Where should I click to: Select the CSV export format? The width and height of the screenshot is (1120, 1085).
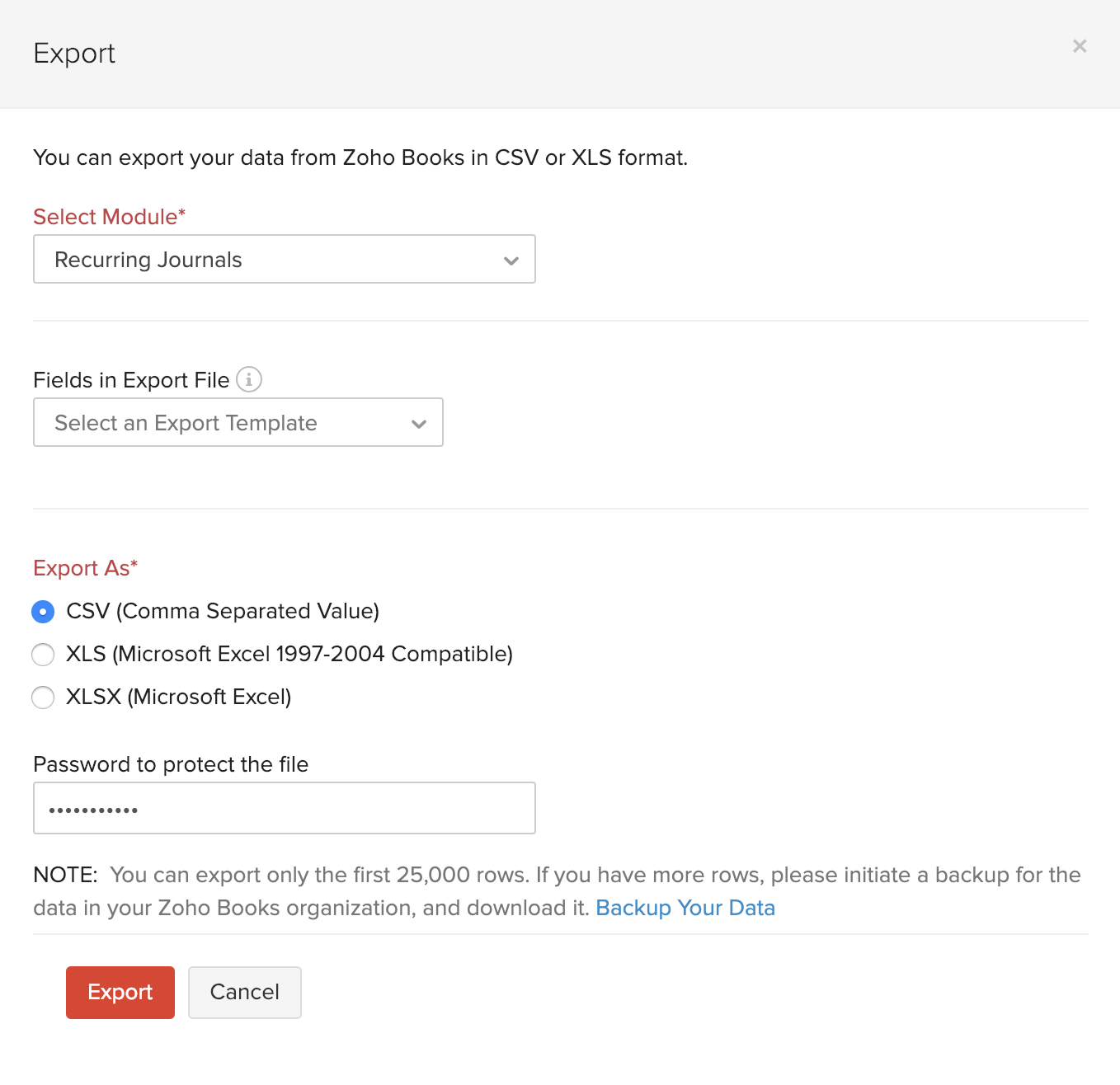coord(43,612)
